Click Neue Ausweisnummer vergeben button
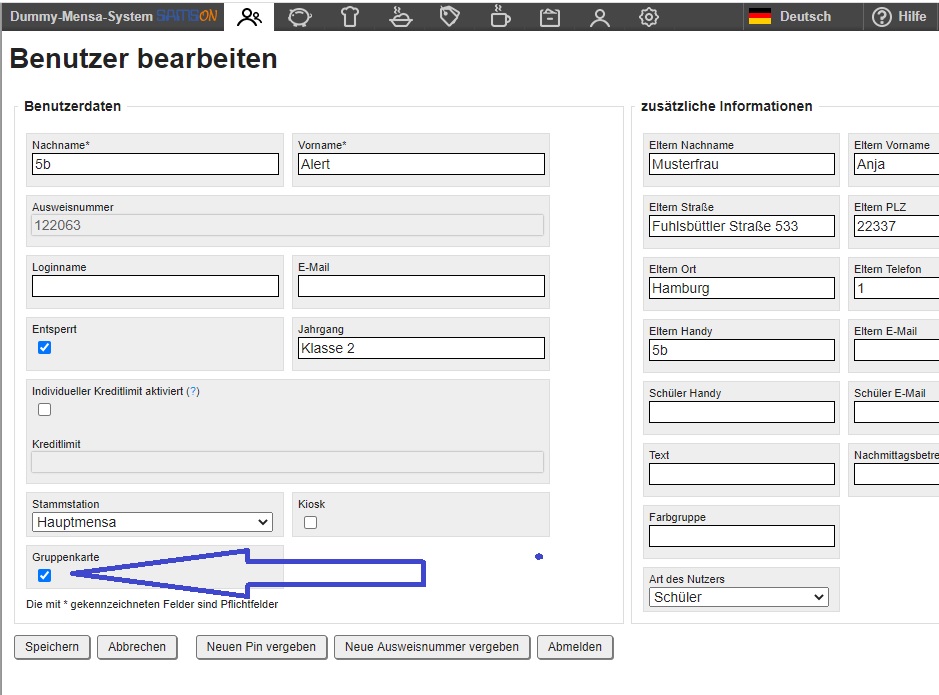The height and width of the screenshot is (695, 939). (432, 647)
